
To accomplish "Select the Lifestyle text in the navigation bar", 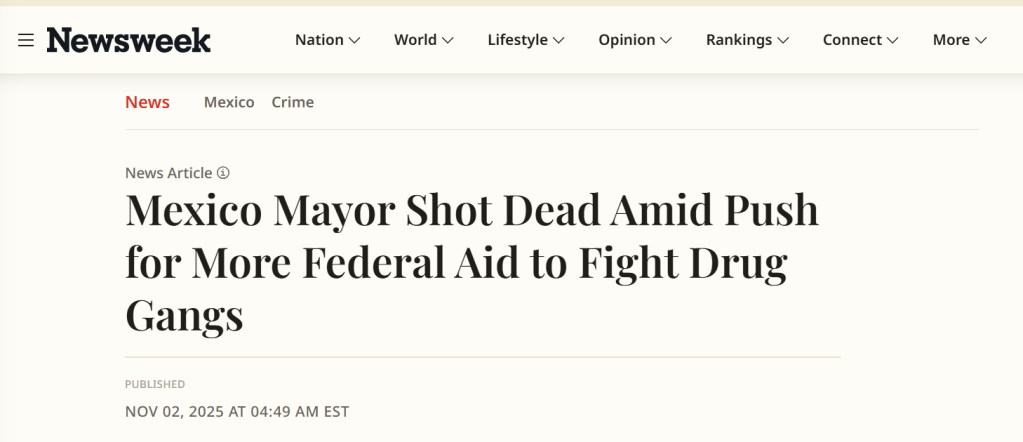I will pos(517,40).
